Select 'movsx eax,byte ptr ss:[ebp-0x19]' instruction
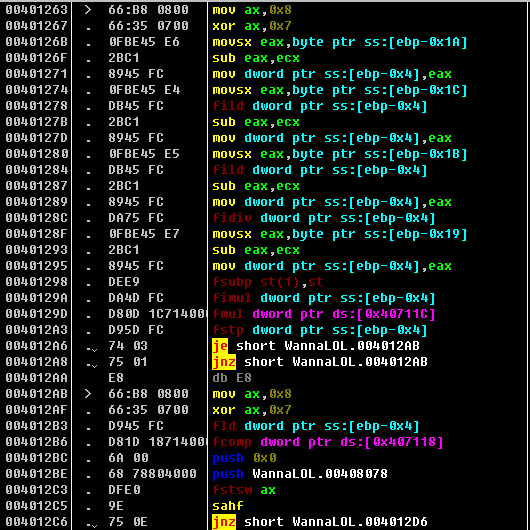 pos(340,234)
